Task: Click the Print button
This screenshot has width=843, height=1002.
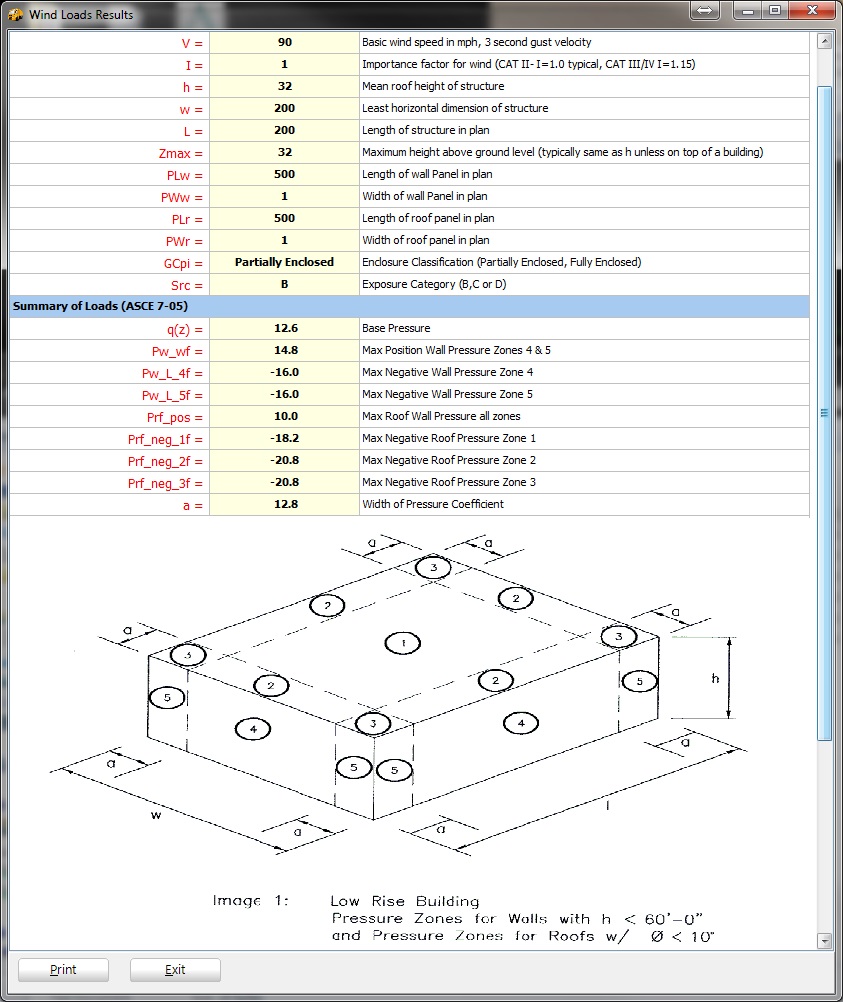Action: click(x=63, y=969)
